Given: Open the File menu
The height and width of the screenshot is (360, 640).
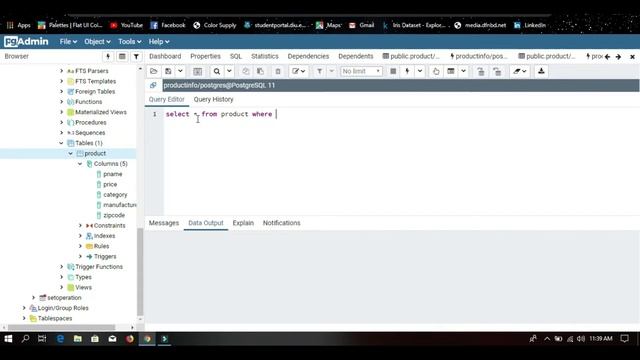Looking at the screenshot, I should pos(68,42).
